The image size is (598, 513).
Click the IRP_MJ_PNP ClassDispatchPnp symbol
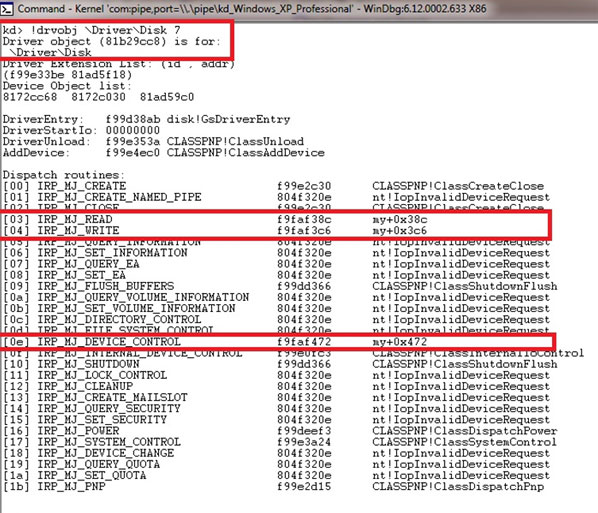pos(458,486)
